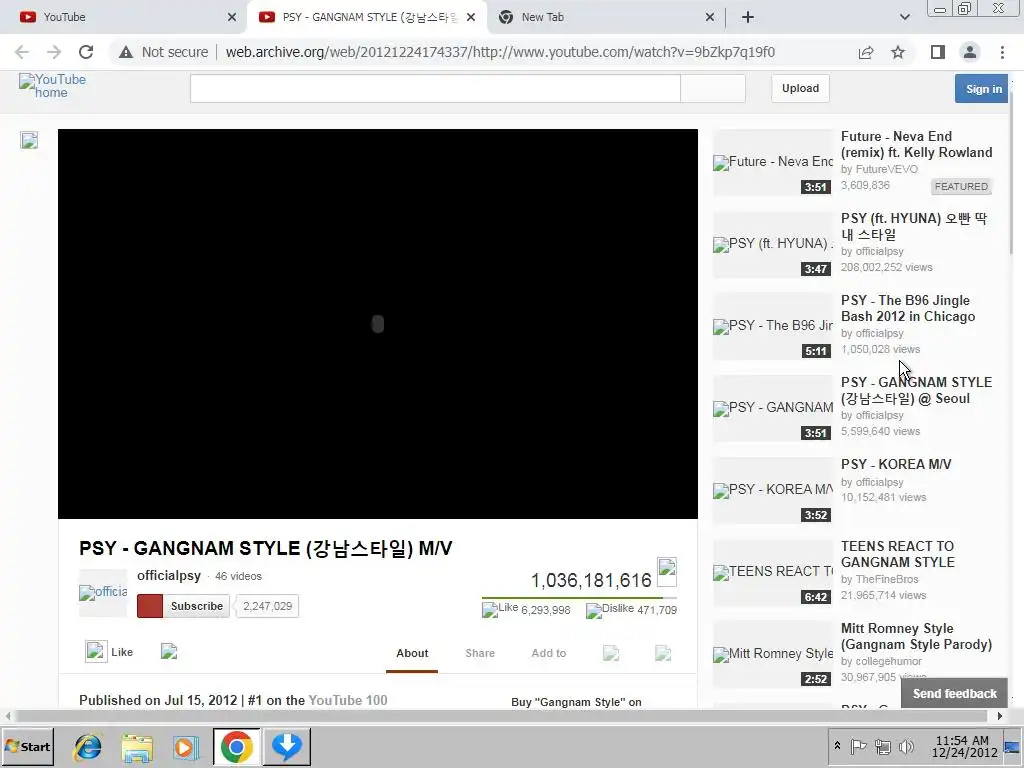1024x768 pixels.
Task: Click the guide icon left of video
Action: tap(29, 140)
